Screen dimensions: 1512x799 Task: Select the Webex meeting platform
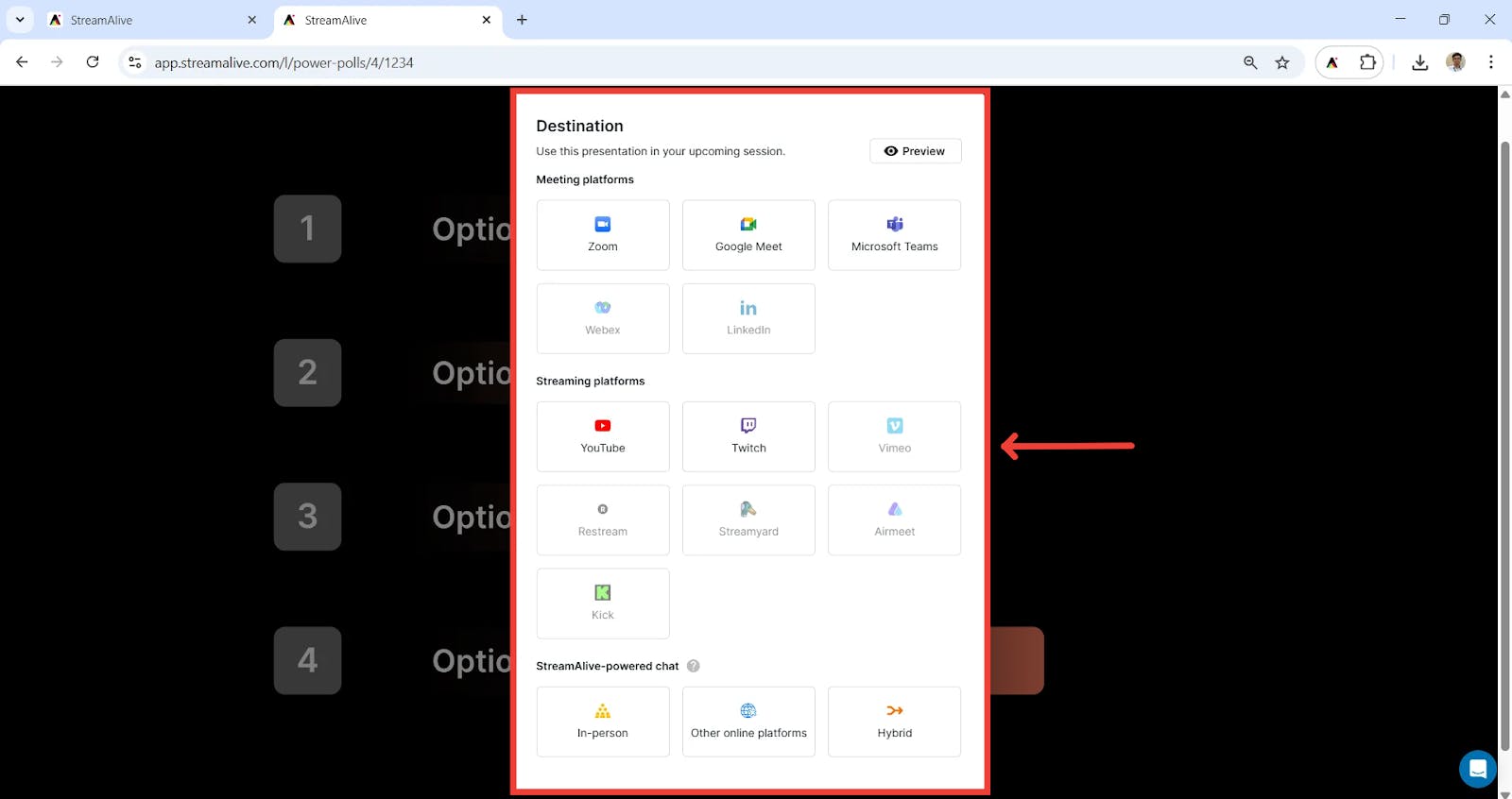coord(603,318)
